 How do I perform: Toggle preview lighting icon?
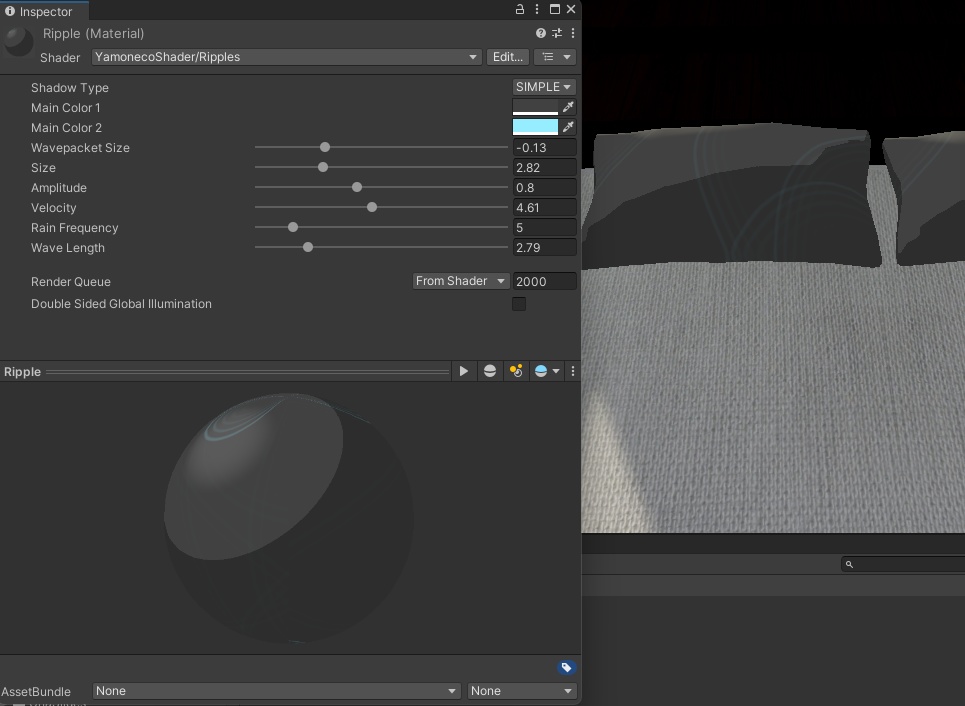click(516, 371)
